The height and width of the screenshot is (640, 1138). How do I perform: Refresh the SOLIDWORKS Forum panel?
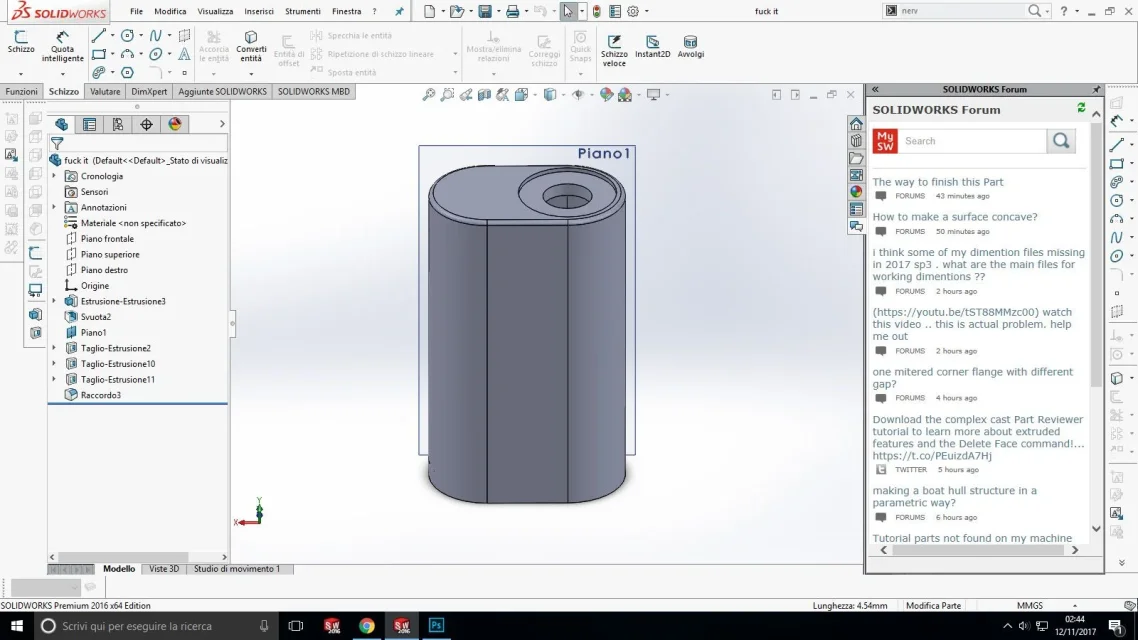coord(1081,108)
